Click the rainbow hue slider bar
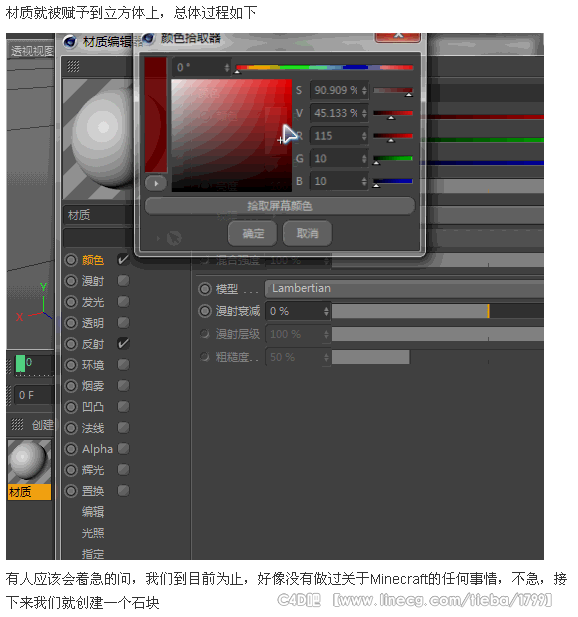 point(325,67)
